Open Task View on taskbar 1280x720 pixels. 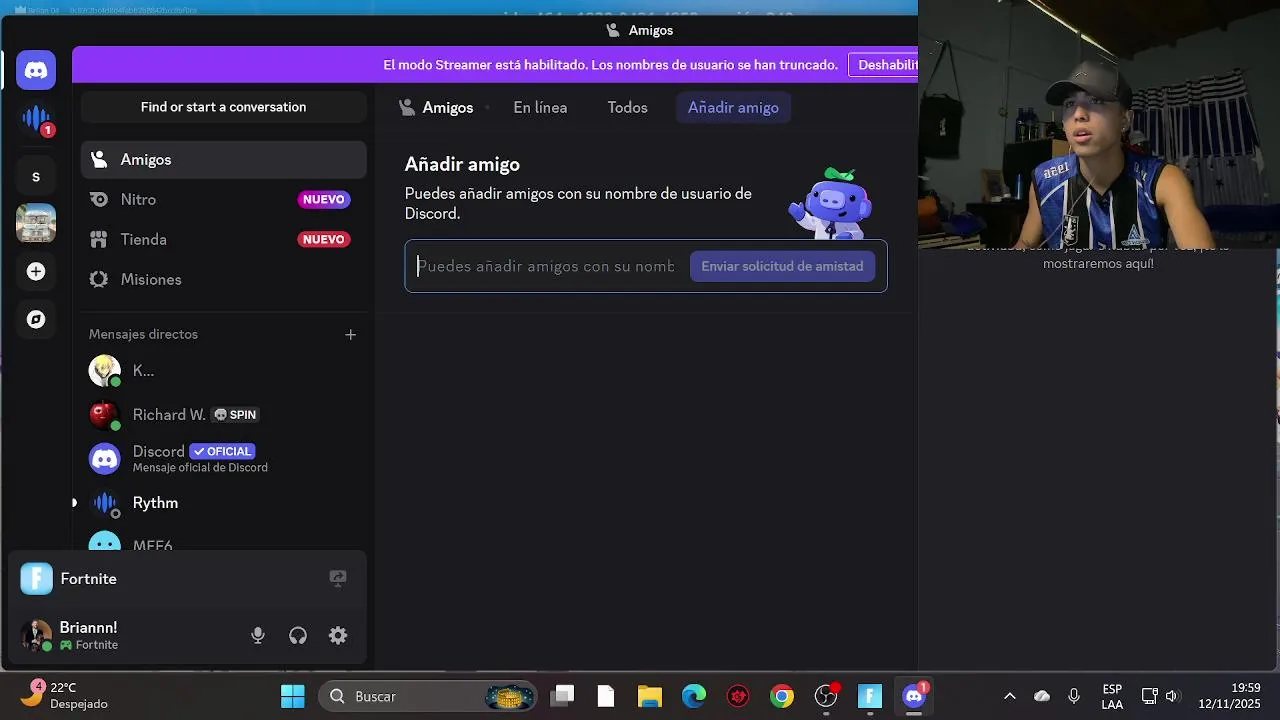(564, 696)
